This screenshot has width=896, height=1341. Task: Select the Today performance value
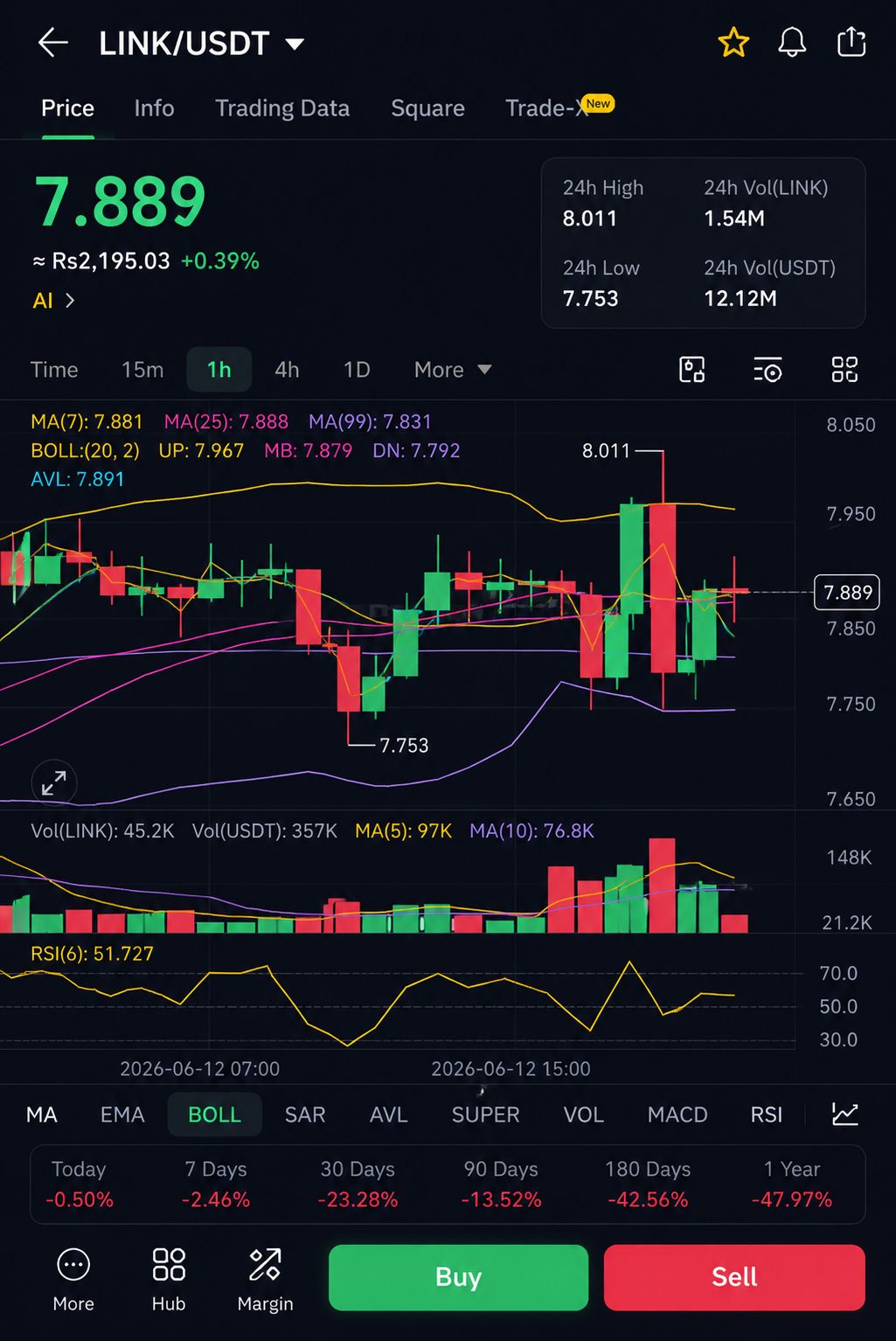[x=80, y=1199]
